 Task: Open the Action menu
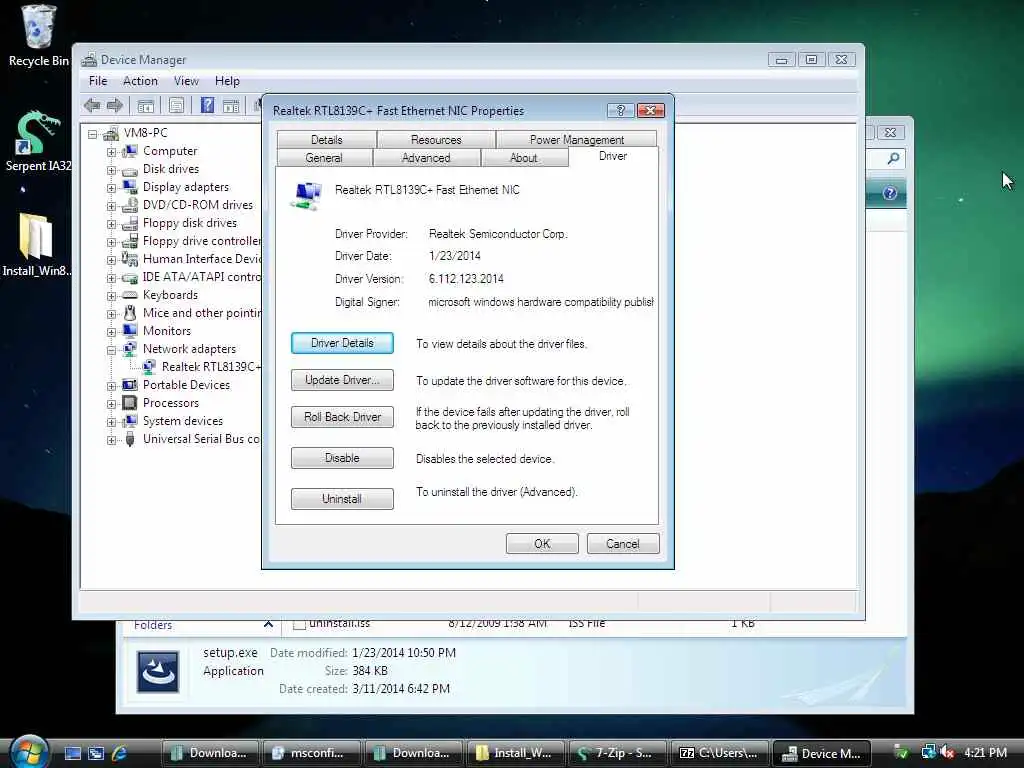coord(140,81)
